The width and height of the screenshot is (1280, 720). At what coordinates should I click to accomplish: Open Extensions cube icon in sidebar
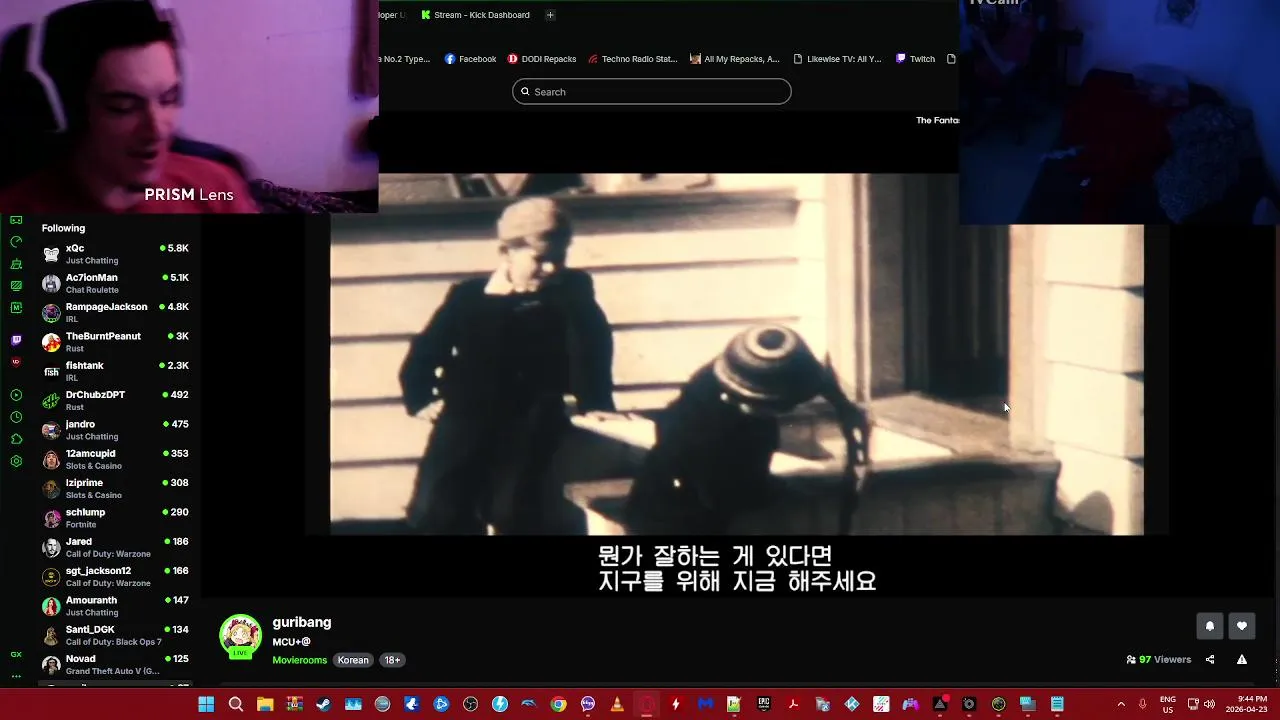tap(16, 439)
